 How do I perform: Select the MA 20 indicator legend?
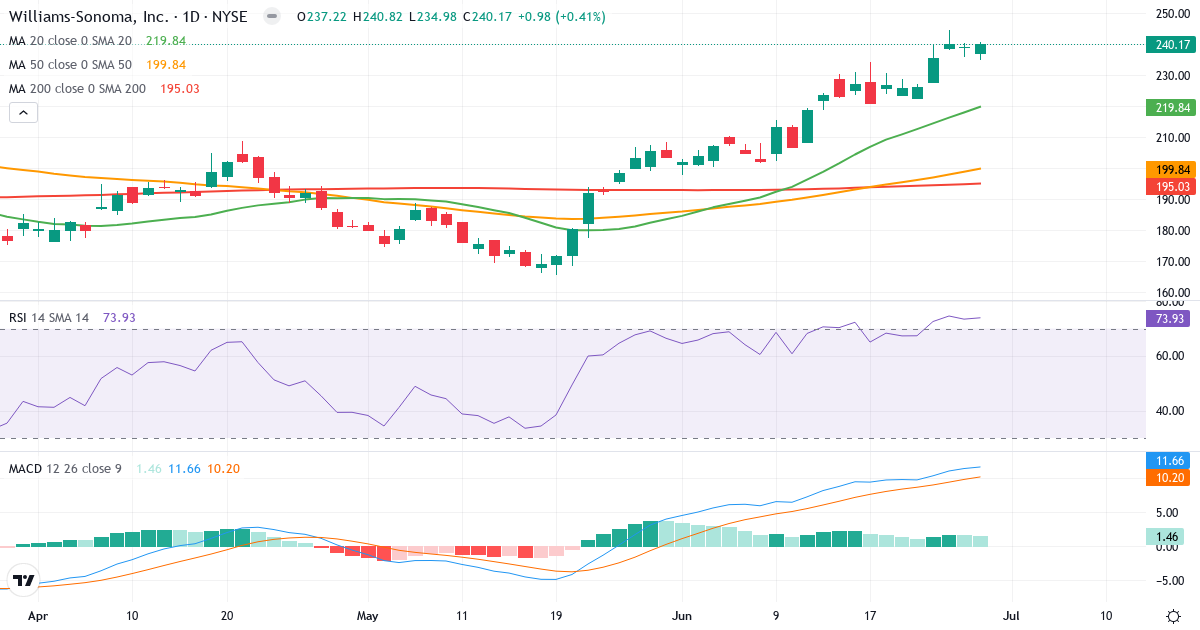tap(70, 41)
